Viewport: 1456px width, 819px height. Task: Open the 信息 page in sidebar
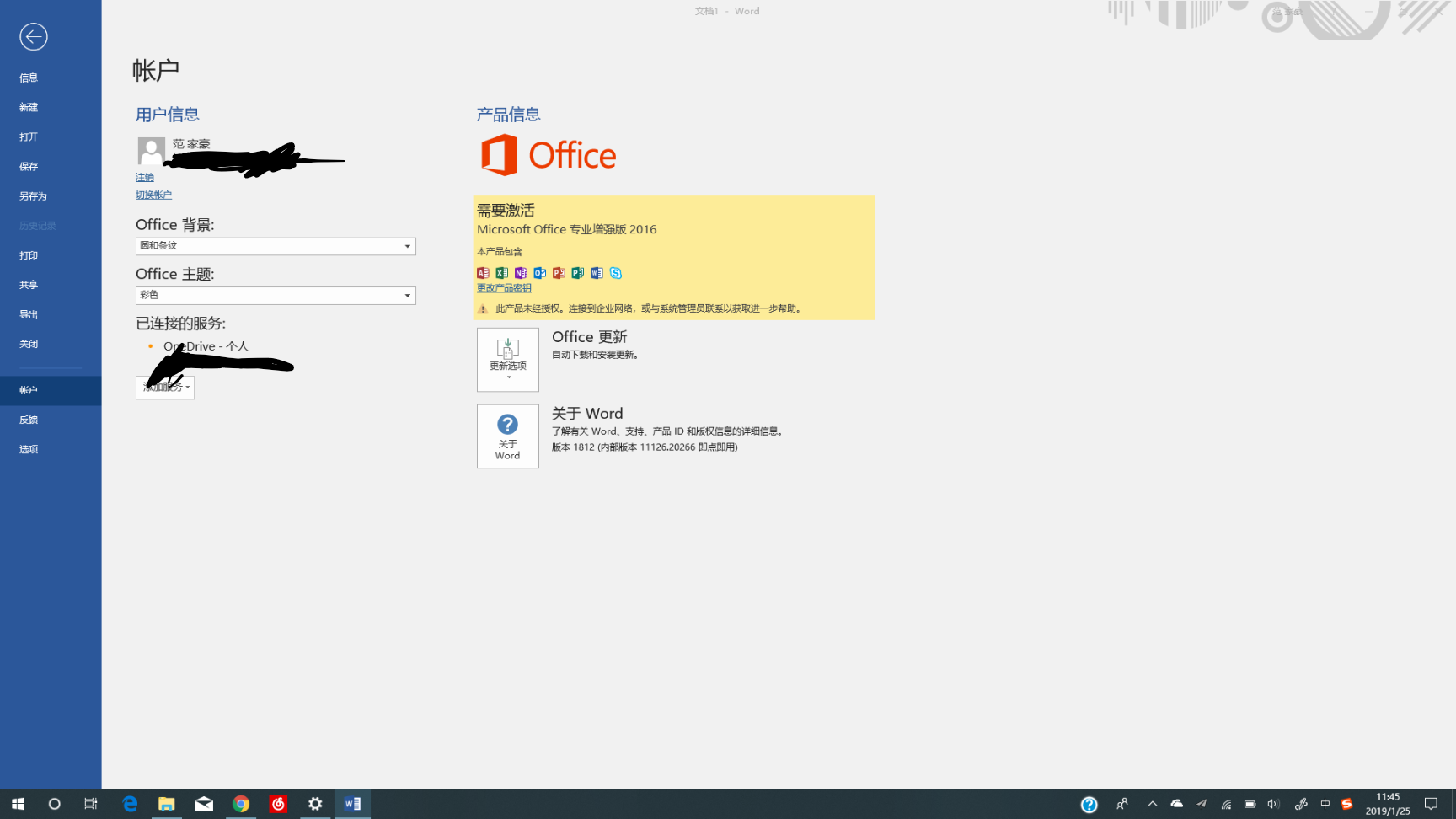click(29, 78)
